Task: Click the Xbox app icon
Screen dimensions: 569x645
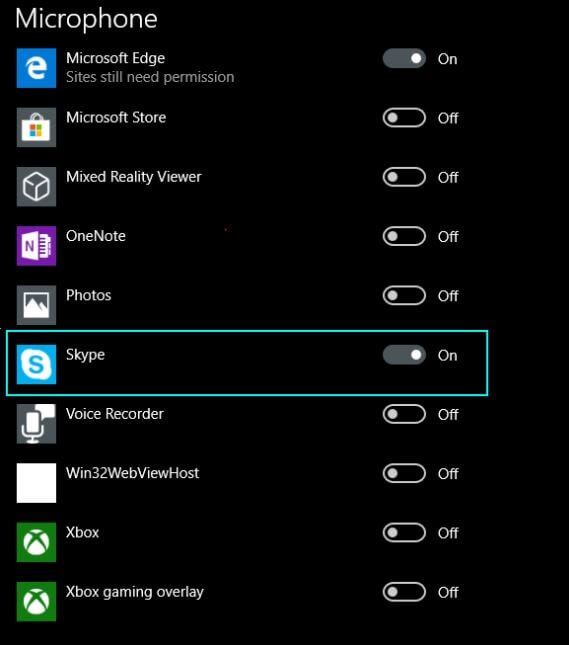Action: click(x=36, y=542)
